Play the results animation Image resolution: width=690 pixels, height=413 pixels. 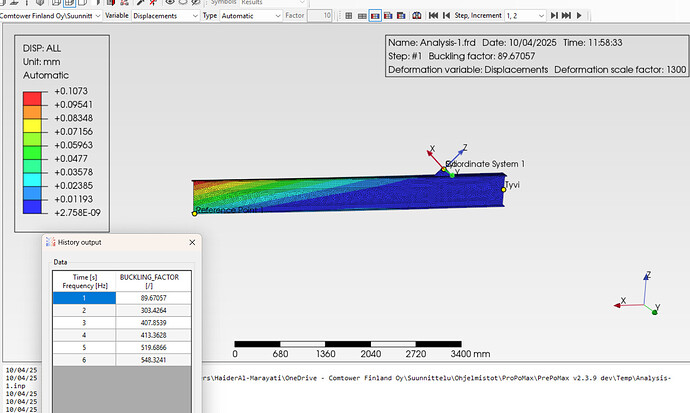click(x=579, y=16)
